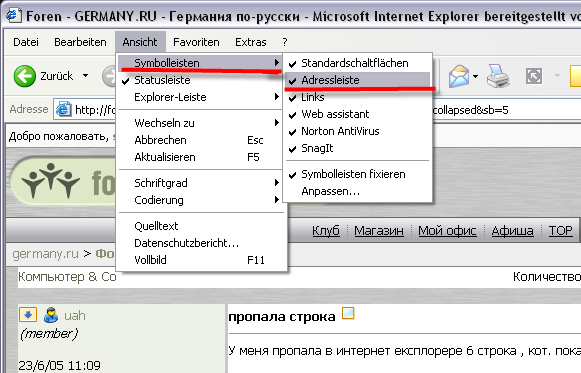
Task: Click the Print printer toolbar icon
Action: pos(498,76)
